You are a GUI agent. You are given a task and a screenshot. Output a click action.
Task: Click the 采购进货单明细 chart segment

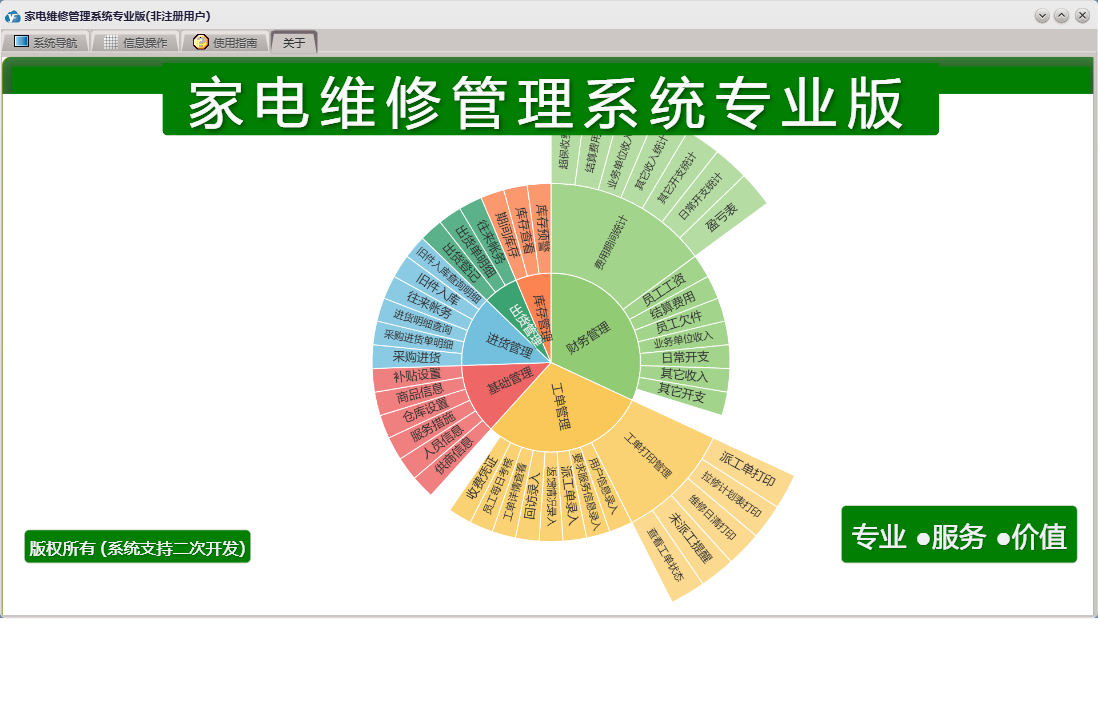point(419,339)
